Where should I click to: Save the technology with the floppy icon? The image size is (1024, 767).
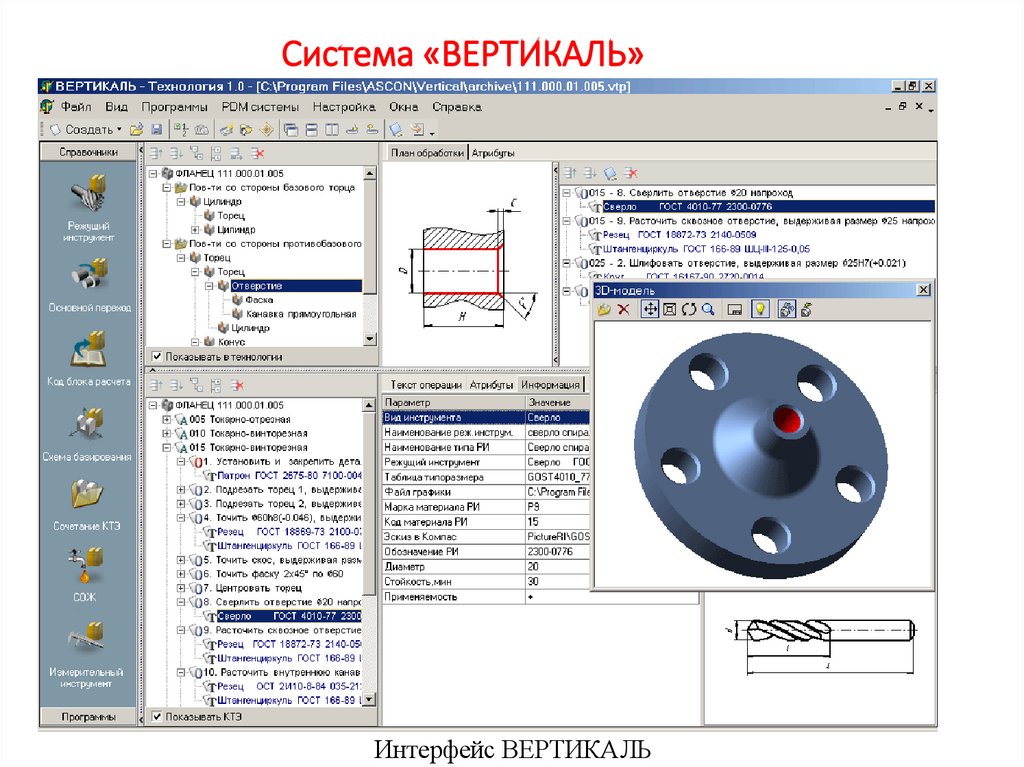click(156, 130)
